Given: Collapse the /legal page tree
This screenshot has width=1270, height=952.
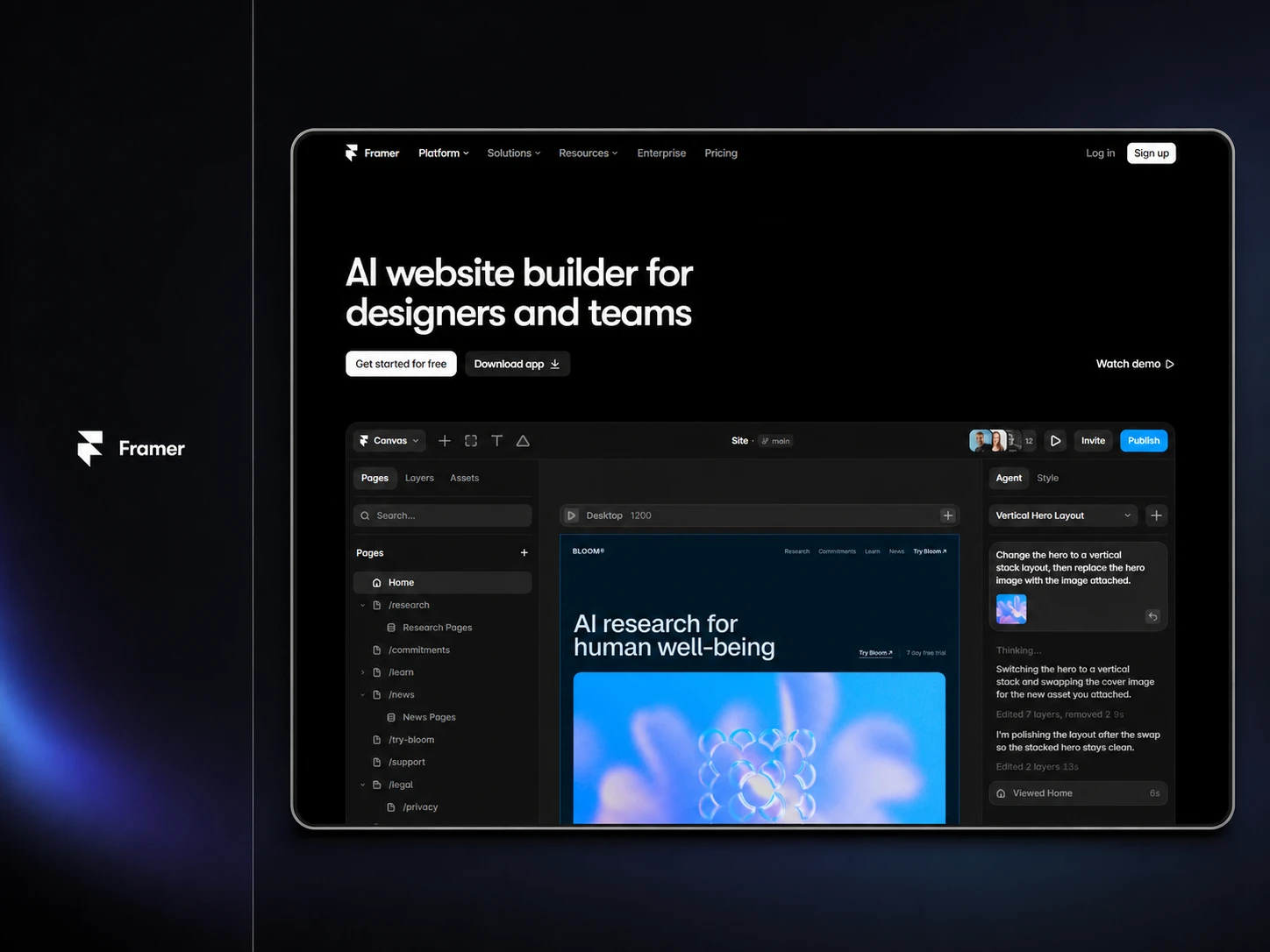Looking at the screenshot, I should (x=362, y=785).
